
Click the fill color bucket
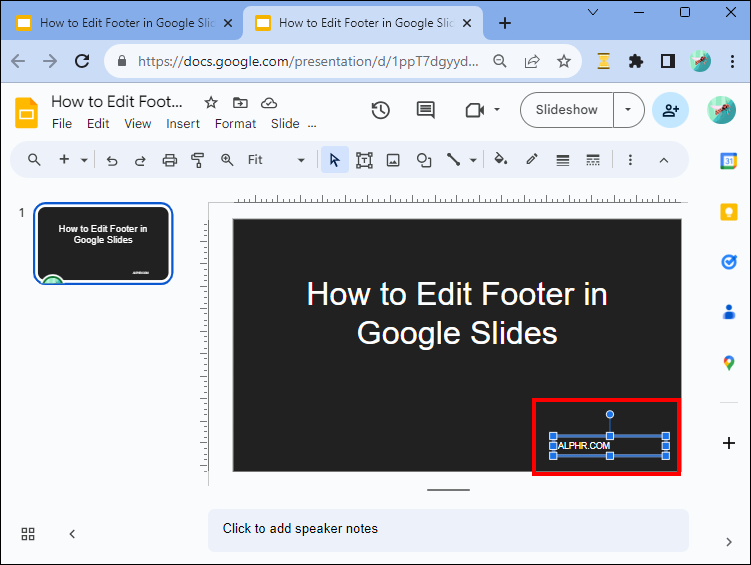coord(501,160)
